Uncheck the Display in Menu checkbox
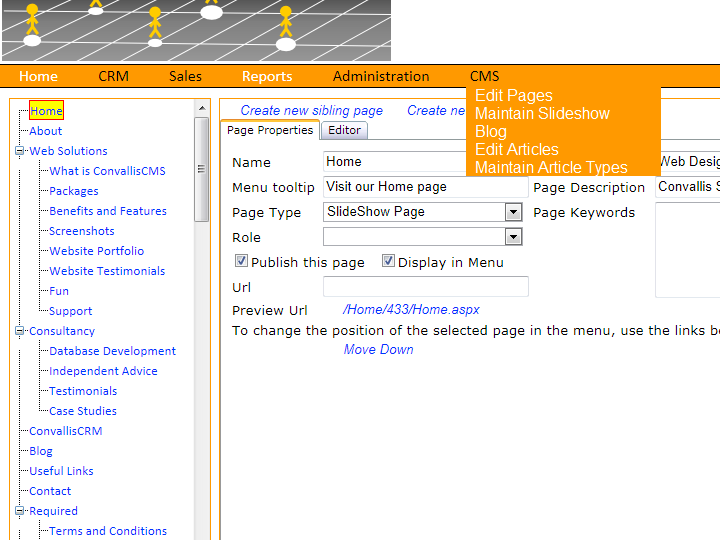 (388, 262)
